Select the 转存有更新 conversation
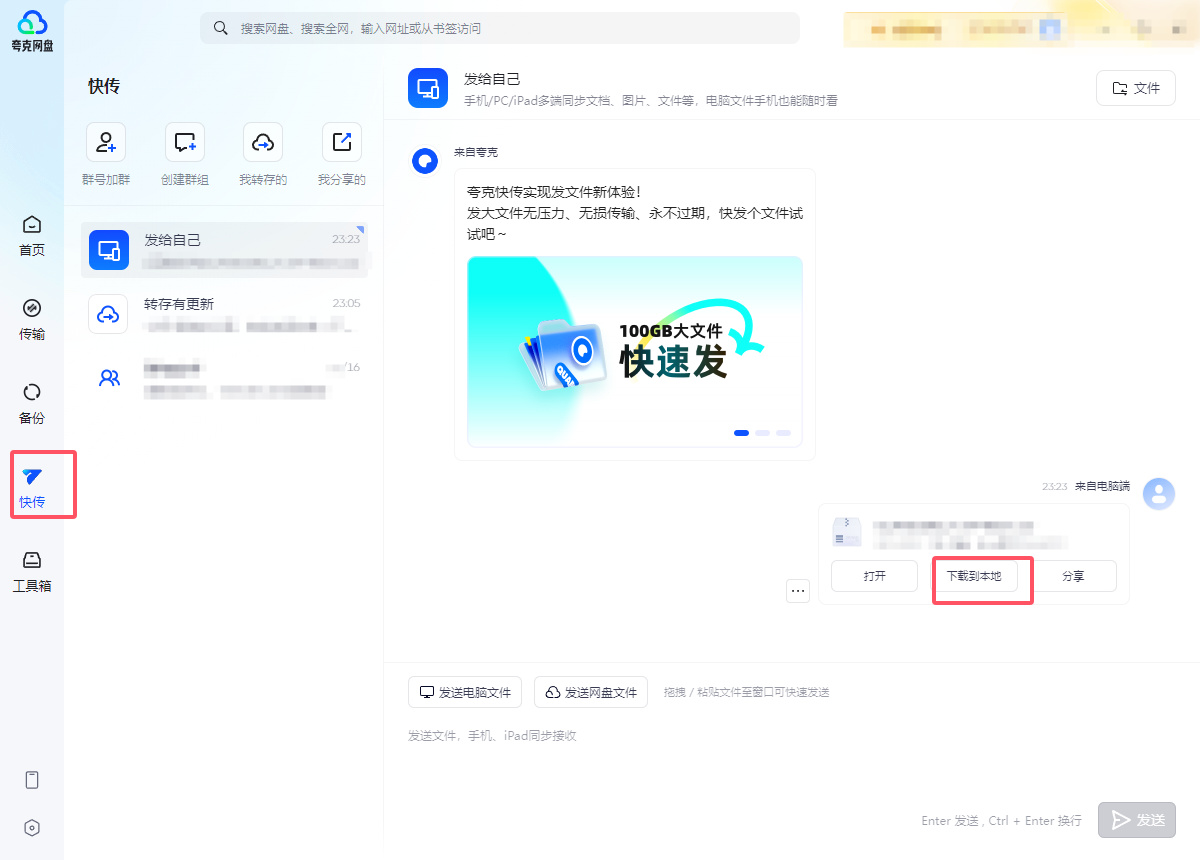 pos(224,314)
